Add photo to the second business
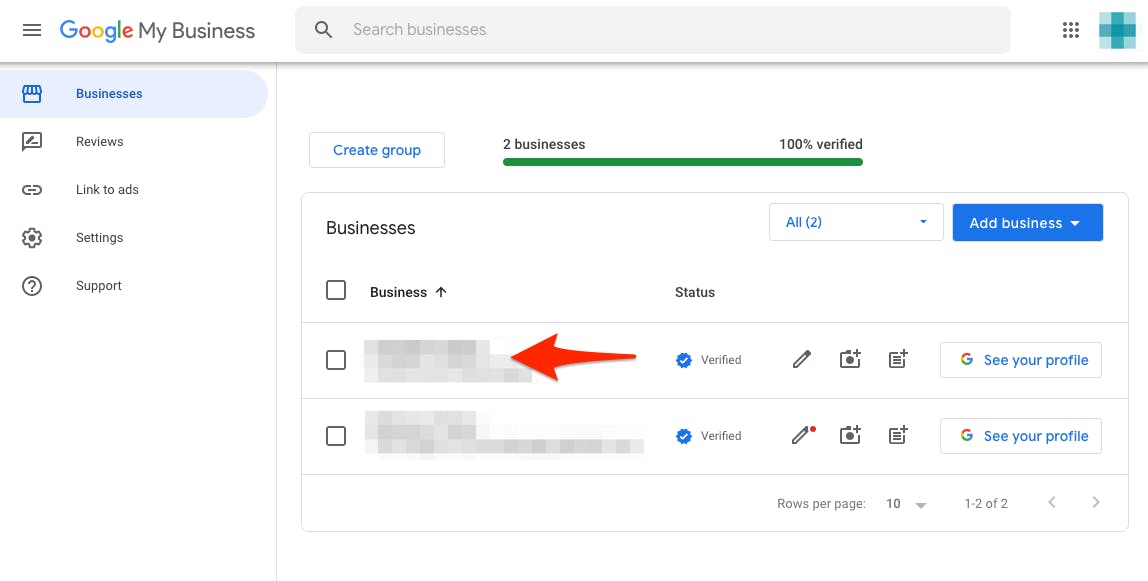This screenshot has height=581, width=1148. pos(850,436)
